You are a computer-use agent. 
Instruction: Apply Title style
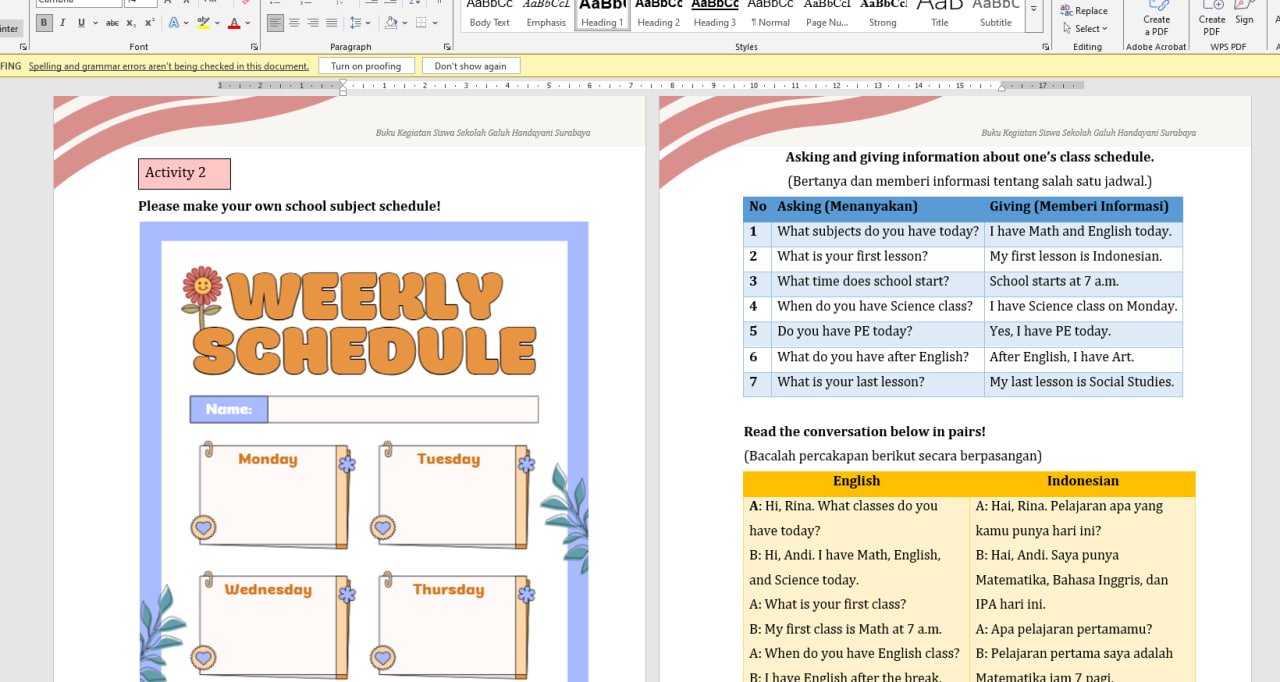click(x=940, y=15)
